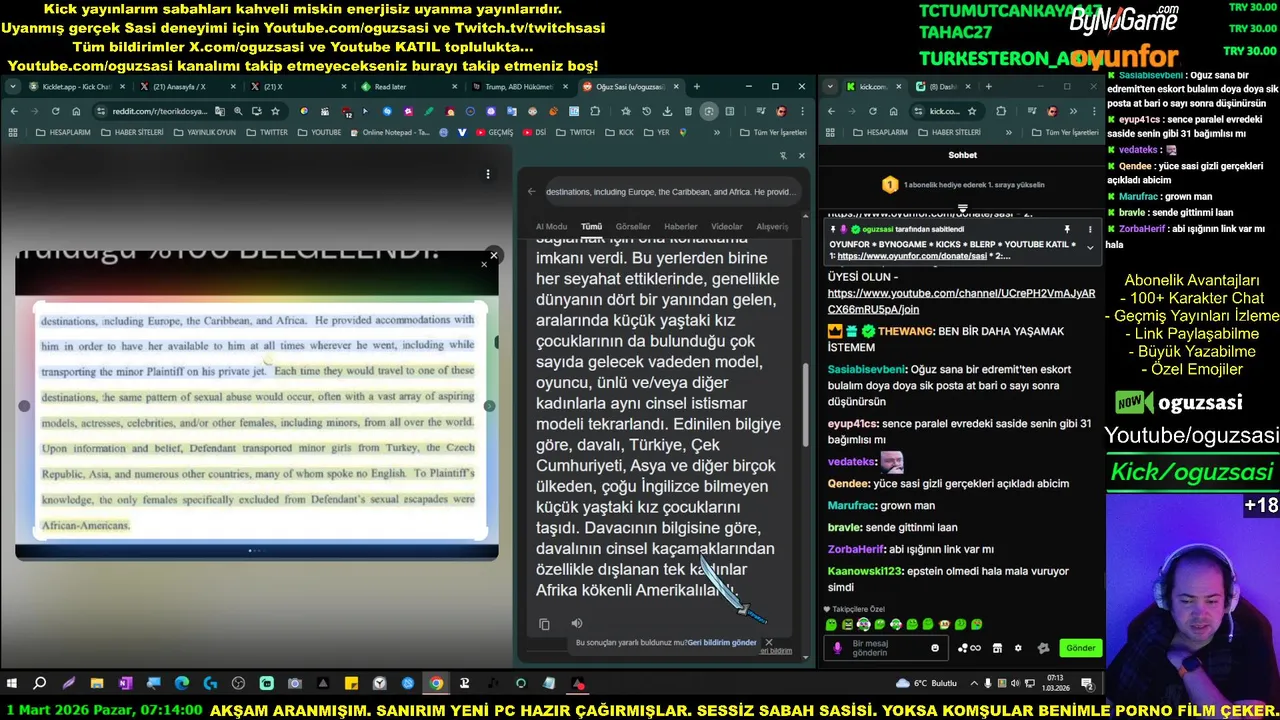The width and height of the screenshot is (1280, 720).
Task: Open tab search dropdown in left browser
Action: (13, 86)
